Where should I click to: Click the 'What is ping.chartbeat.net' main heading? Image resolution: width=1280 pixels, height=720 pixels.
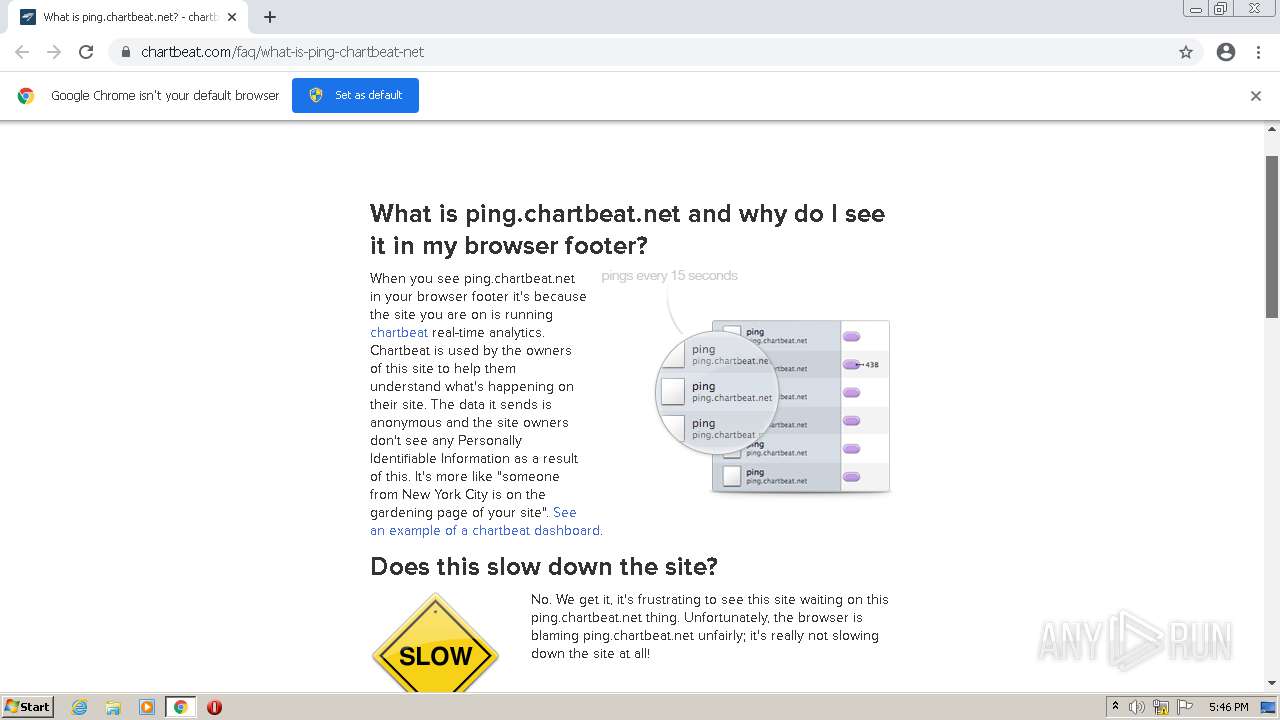click(627, 229)
